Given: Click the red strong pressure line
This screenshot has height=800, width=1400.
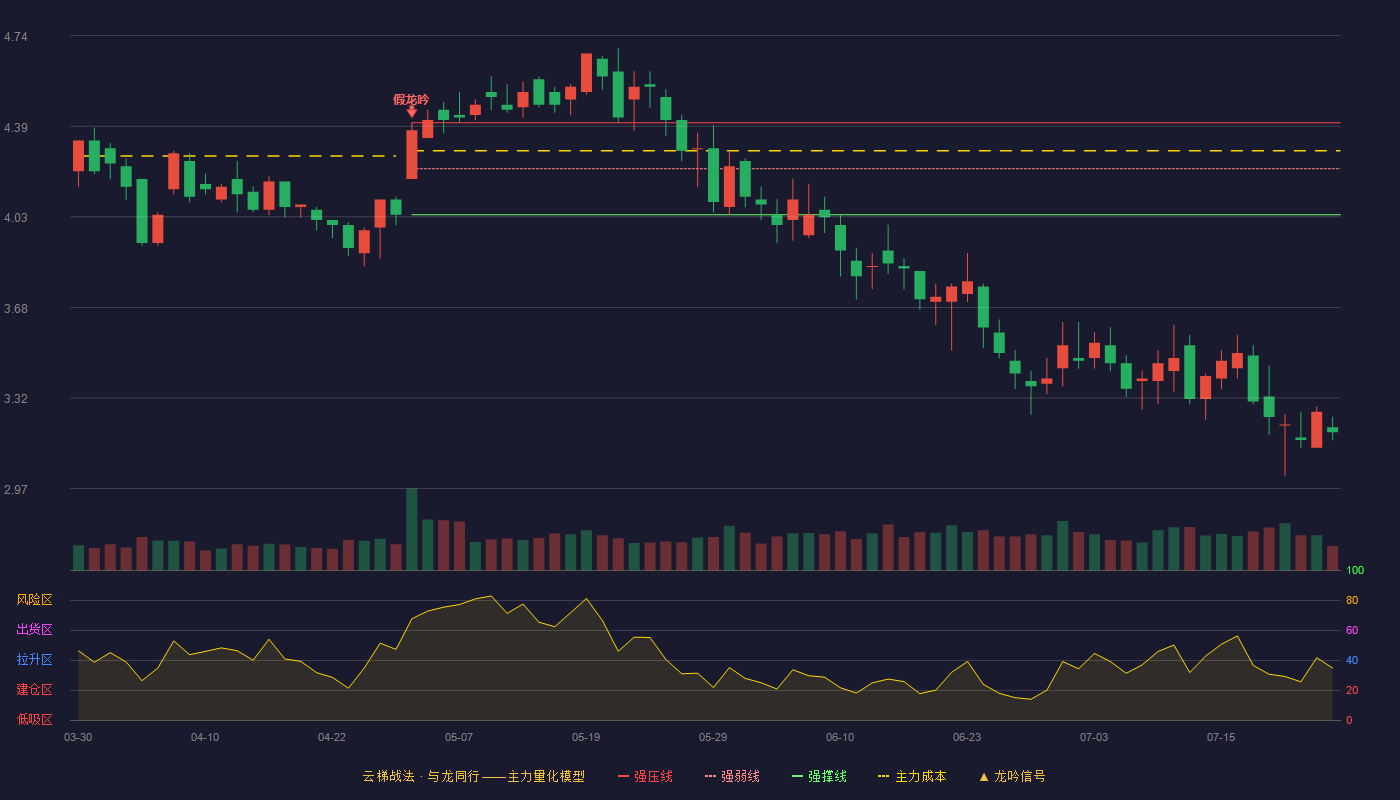Looking at the screenshot, I should pos(875,123).
